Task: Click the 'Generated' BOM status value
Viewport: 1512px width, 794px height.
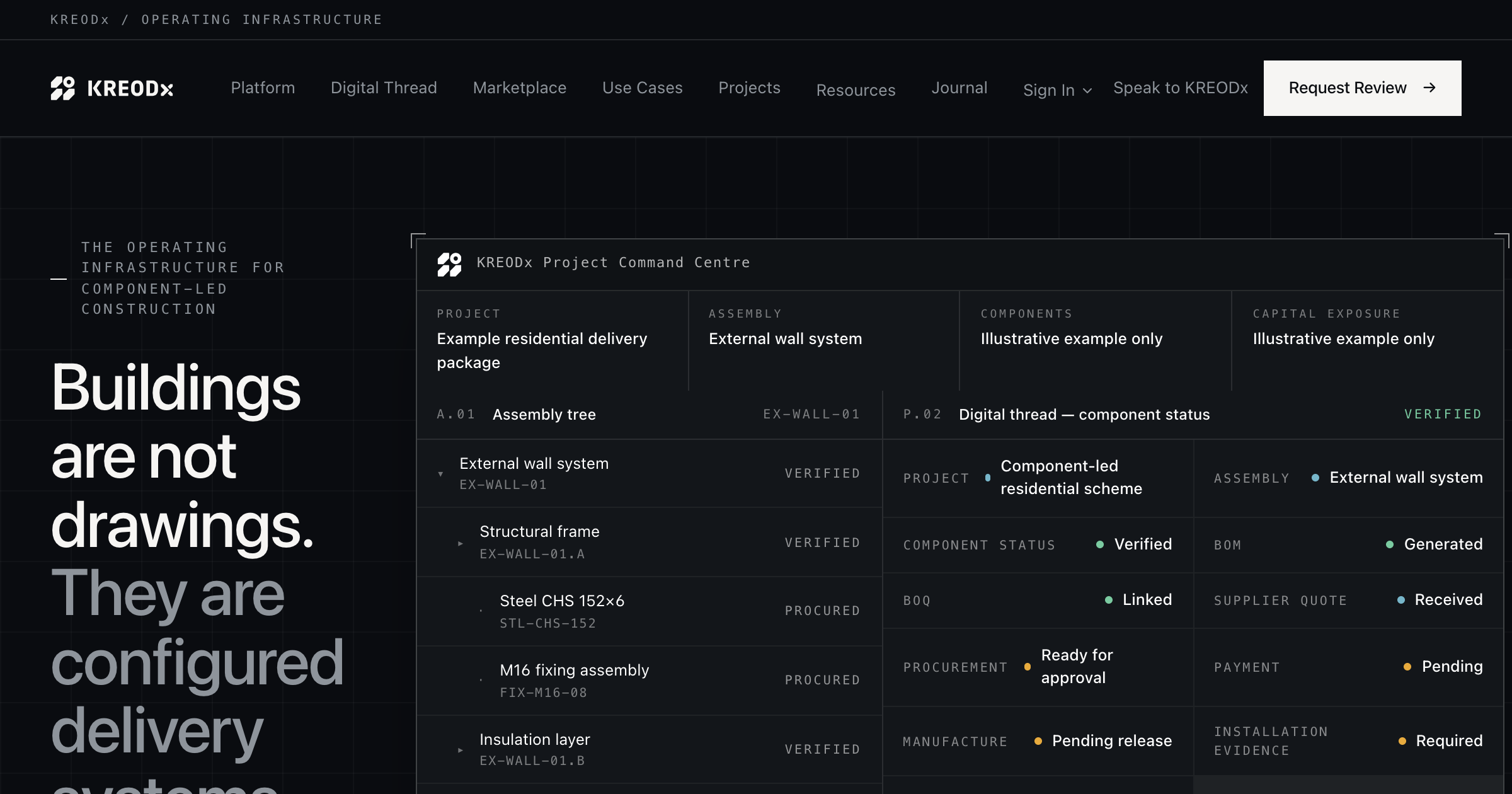Action: click(x=1443, y=544)
